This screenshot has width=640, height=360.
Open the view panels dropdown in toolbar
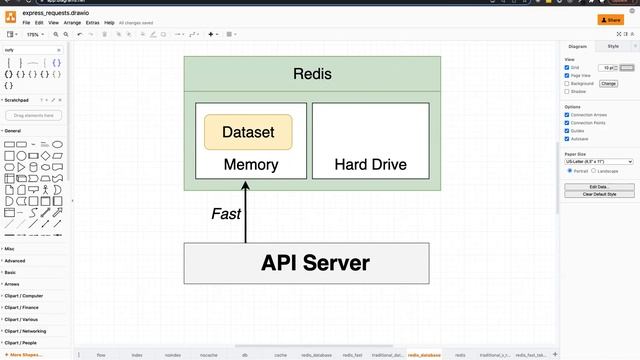click(x=12, y=35)
